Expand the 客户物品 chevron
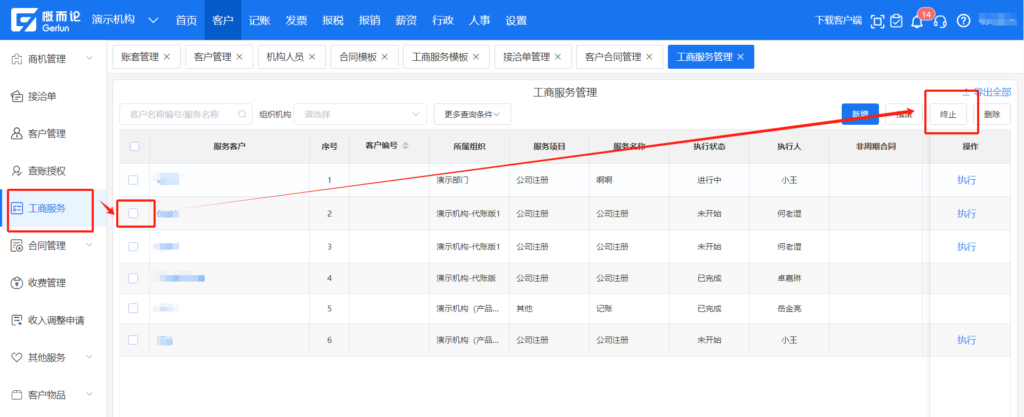This screenshot has width=1024, height=417. point(89,394)
